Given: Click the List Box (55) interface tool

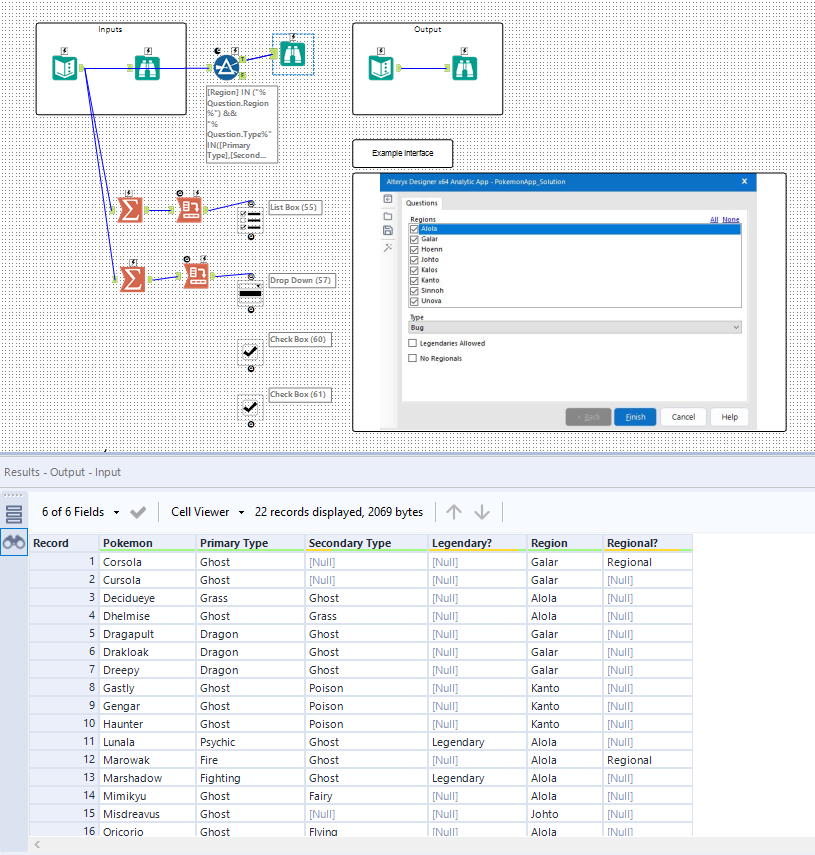Looking at the screenshot, I should click(x=251, y=219).
